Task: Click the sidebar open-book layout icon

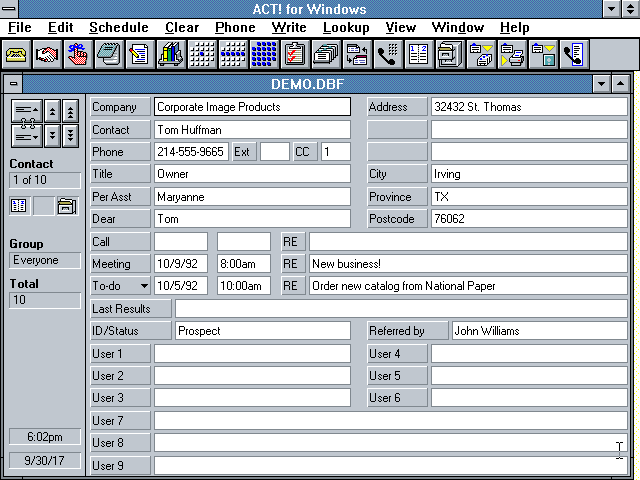Action: [x=19, y=206]
